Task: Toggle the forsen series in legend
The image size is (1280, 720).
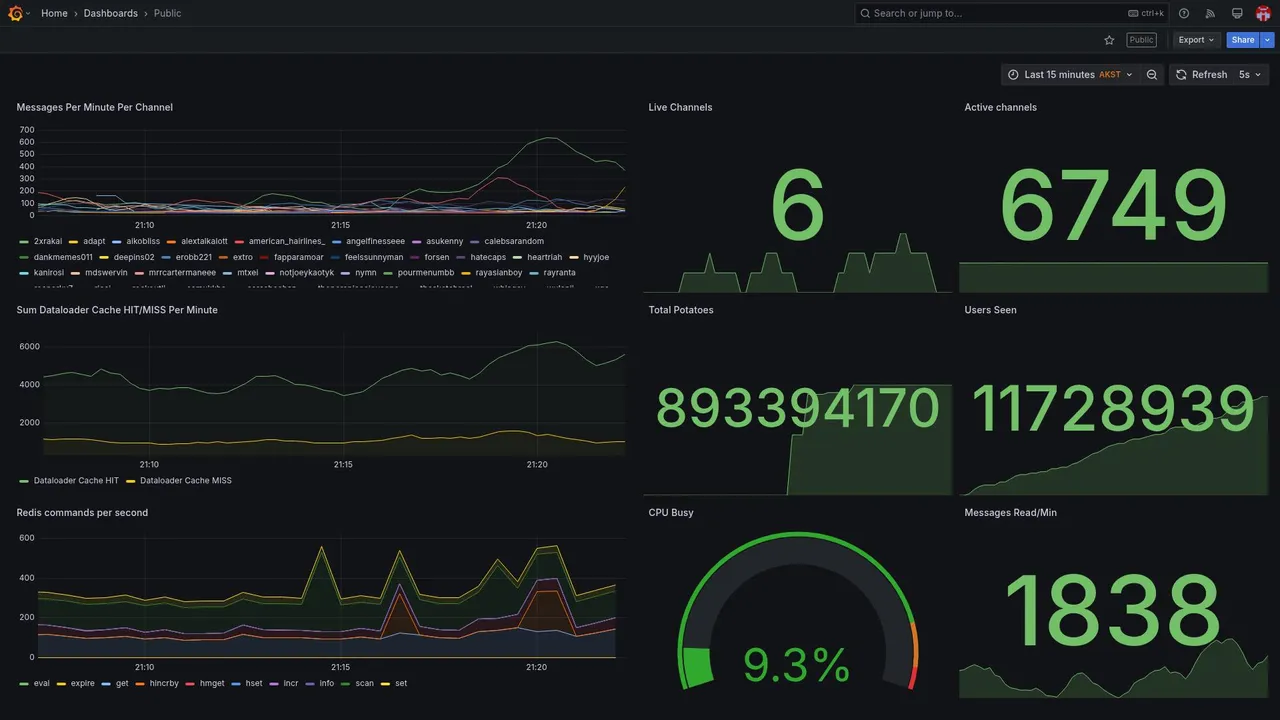Action: [437, 257]
